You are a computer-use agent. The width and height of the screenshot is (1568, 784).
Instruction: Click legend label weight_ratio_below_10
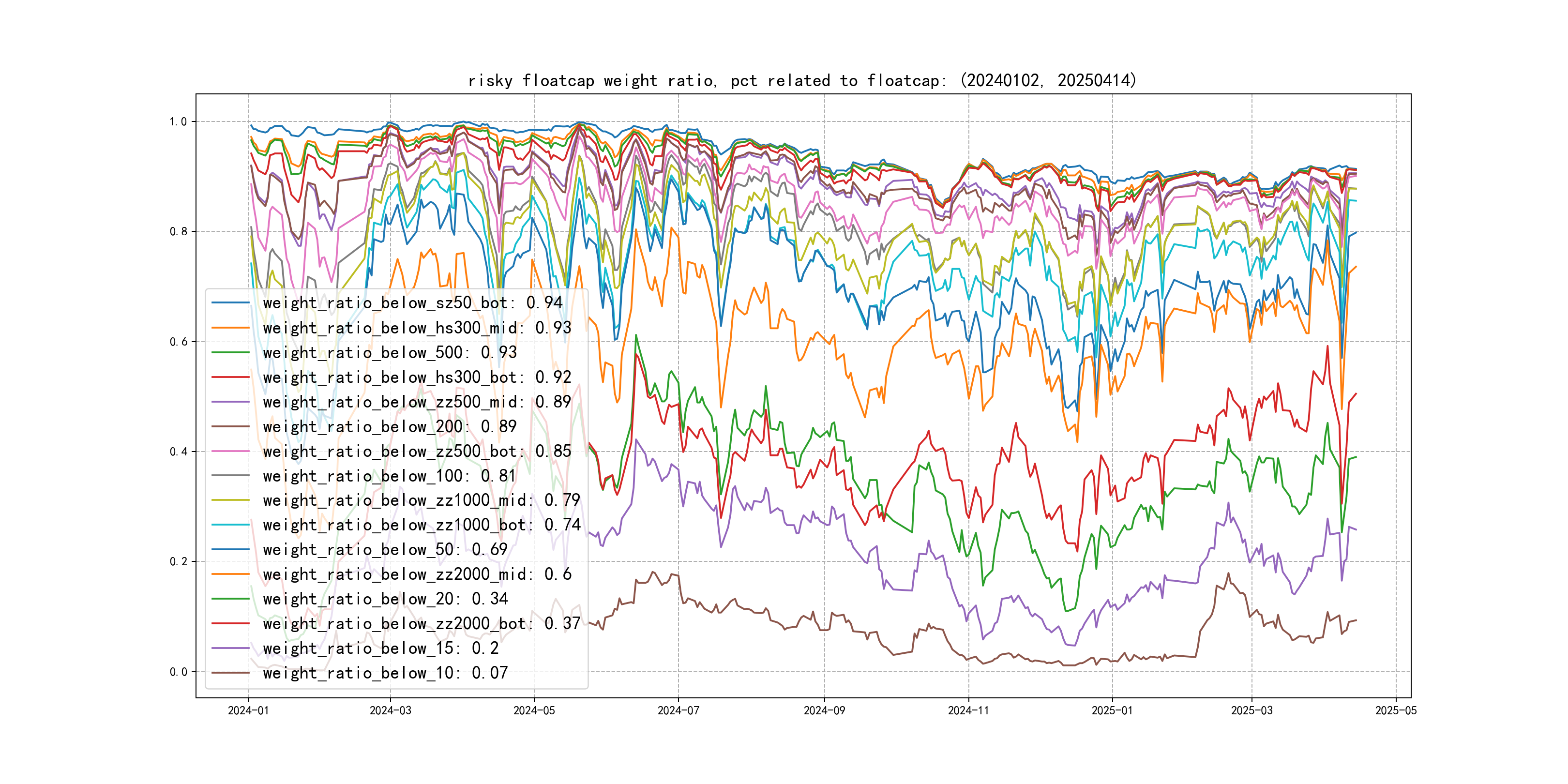click(385, 673)
